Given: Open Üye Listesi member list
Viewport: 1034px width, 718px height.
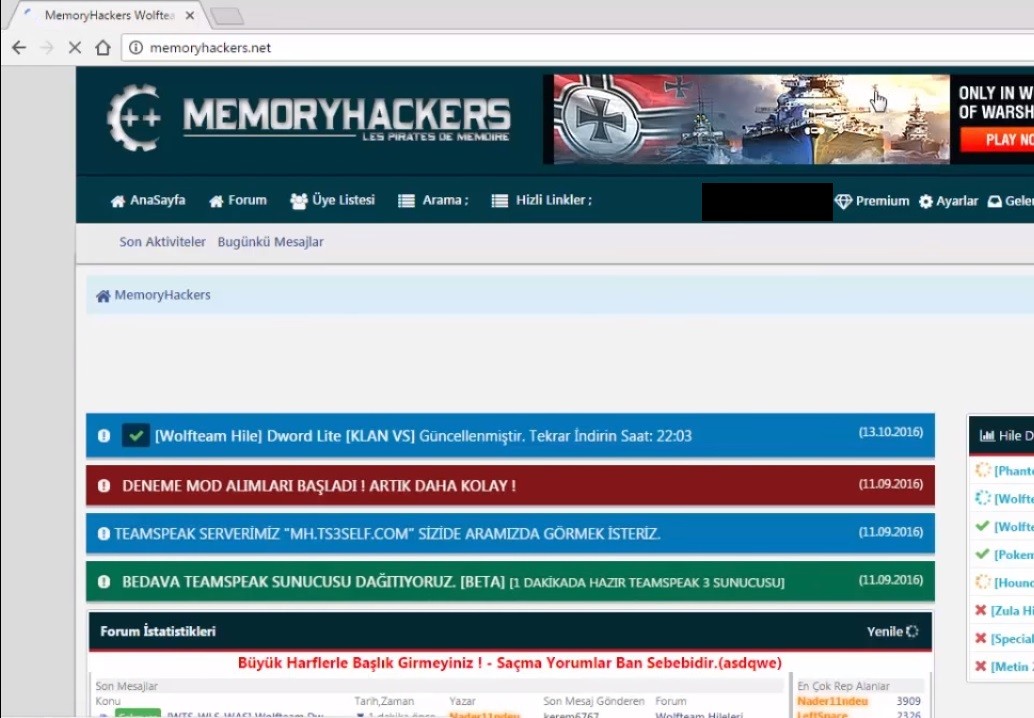Looking at the screenshot, I should click(332, 200).
